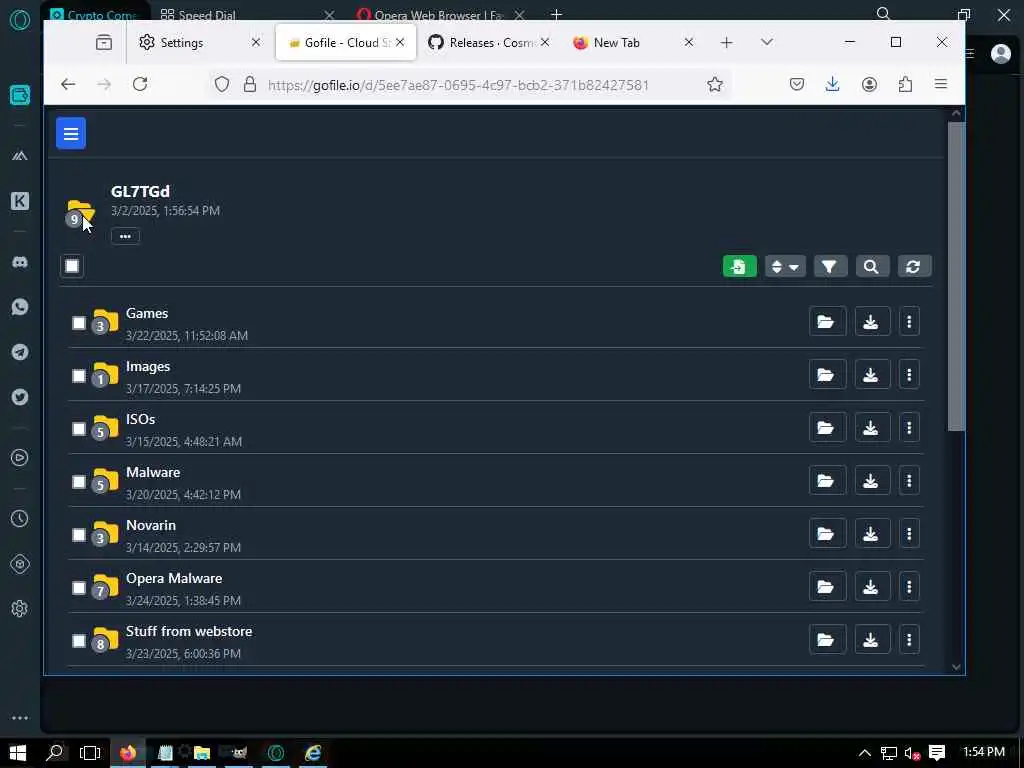Click the Firefox back arrow
The height and width of the screenshot is (768, 1024).
[68, 84]
